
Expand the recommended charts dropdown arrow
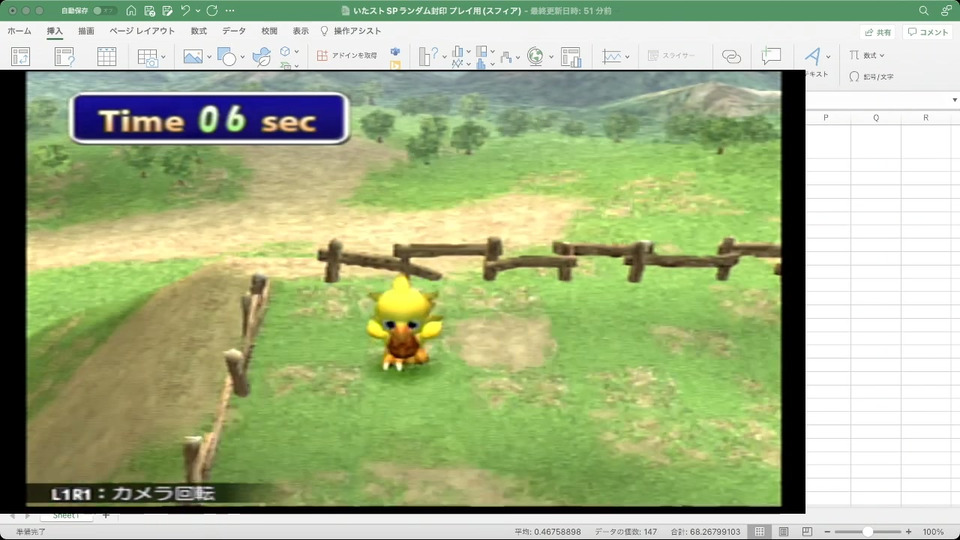point(444,57)
